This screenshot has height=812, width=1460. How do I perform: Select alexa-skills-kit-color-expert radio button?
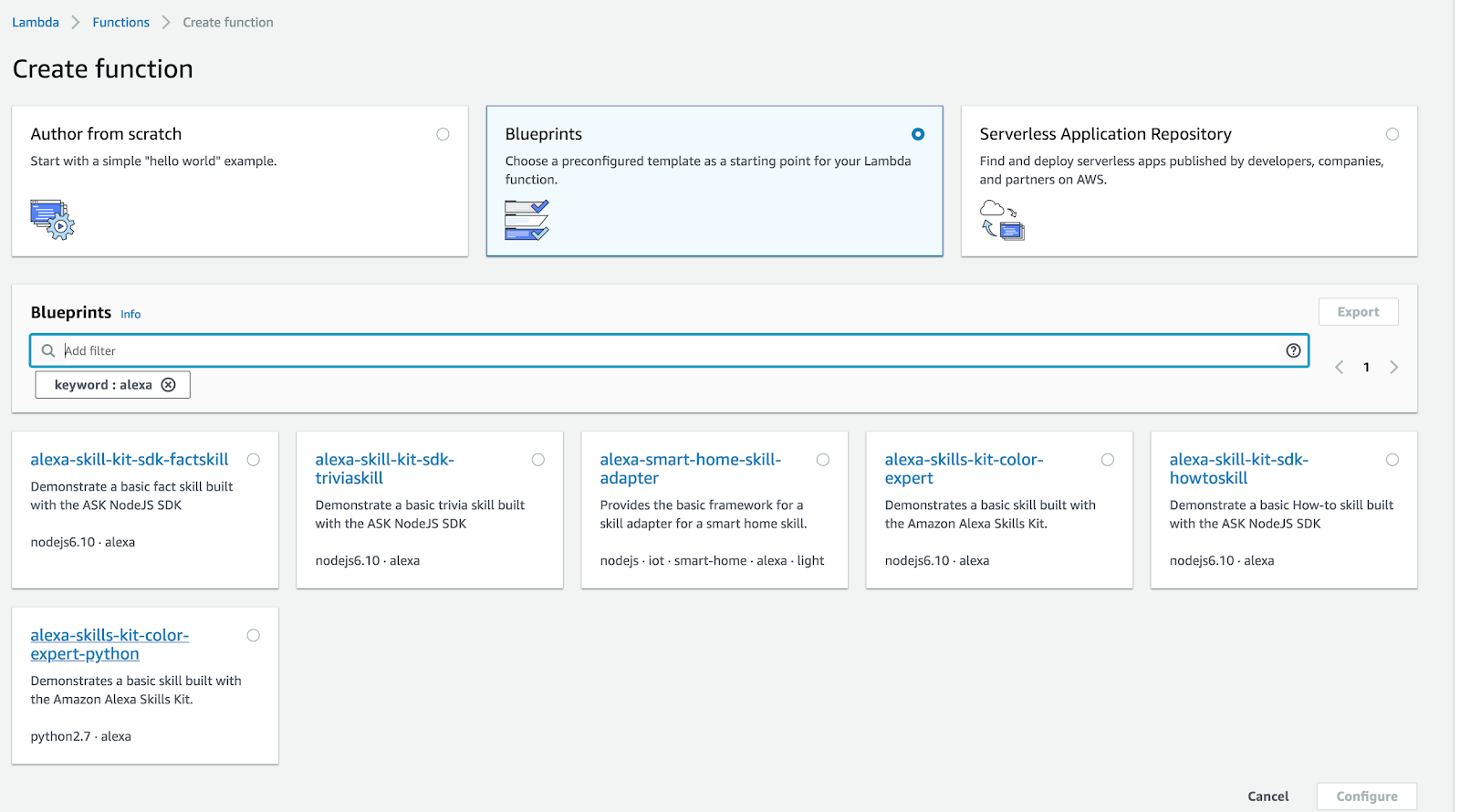click(1108, 460)
